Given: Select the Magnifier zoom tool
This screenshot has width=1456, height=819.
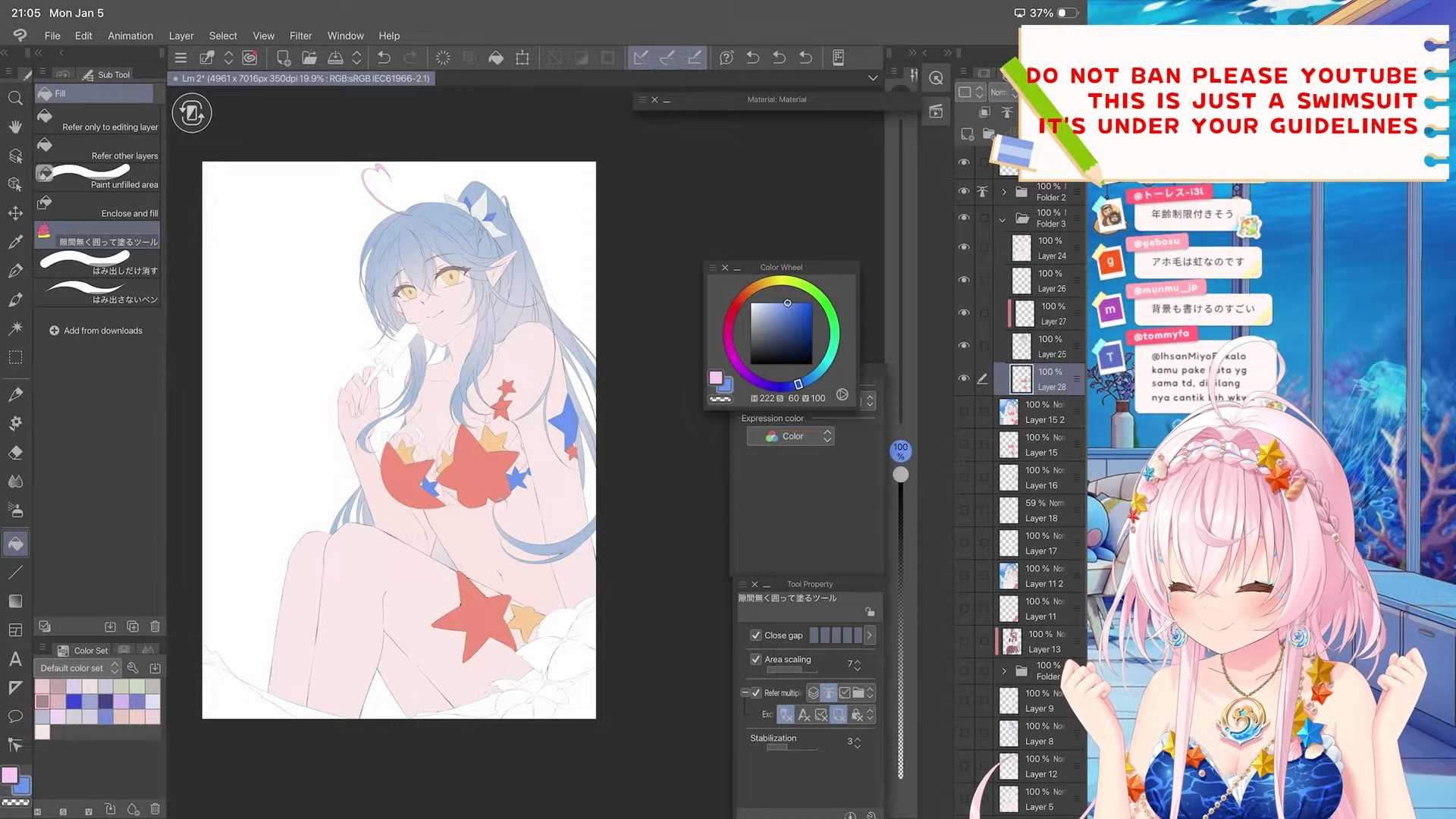Looking at the screenshot, I should (15, 99).
